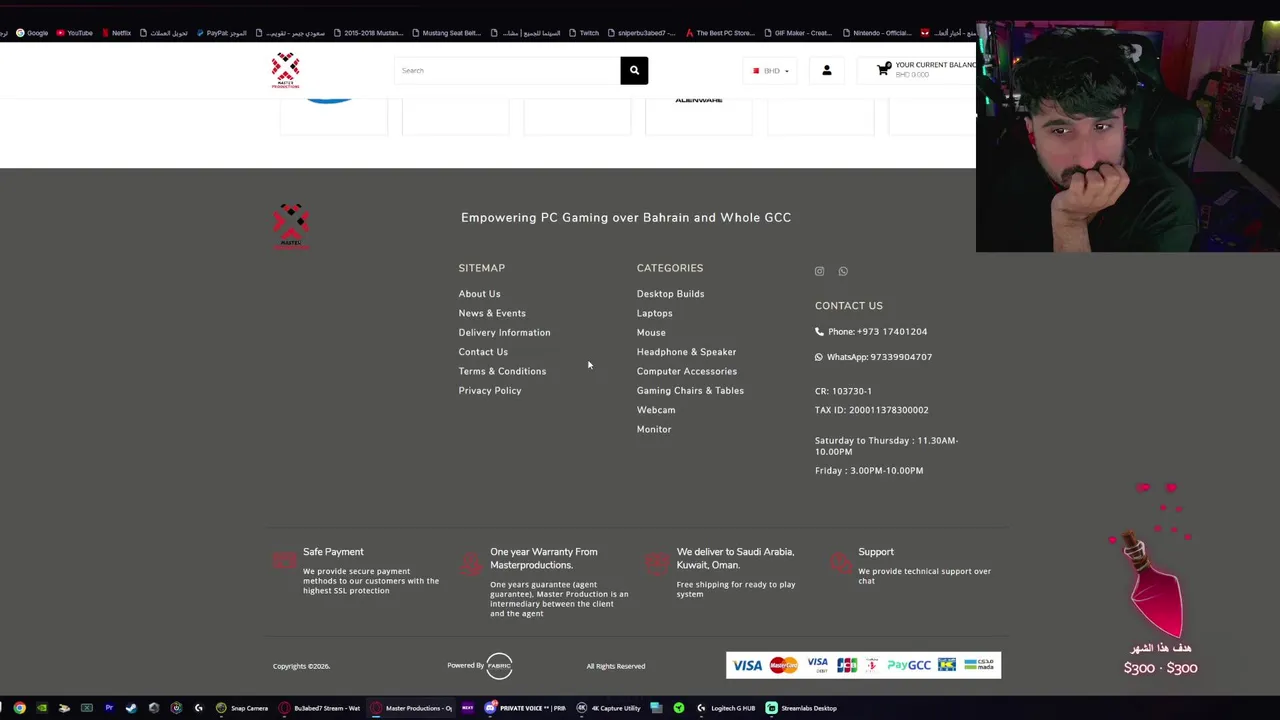Screen dimensions: 1280x720
Task: Browse the Gaming Chairs & Tables category
Action: point(690,391)
